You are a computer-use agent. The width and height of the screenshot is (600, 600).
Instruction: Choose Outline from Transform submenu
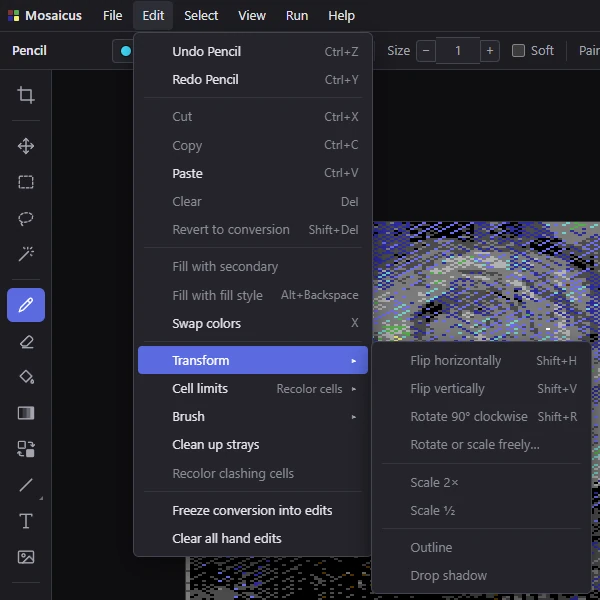click(481, 548)
